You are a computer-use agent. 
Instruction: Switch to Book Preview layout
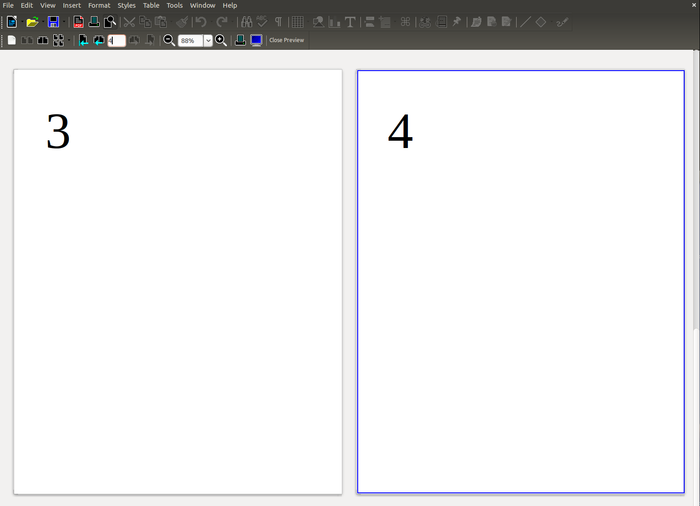point(43,40)
